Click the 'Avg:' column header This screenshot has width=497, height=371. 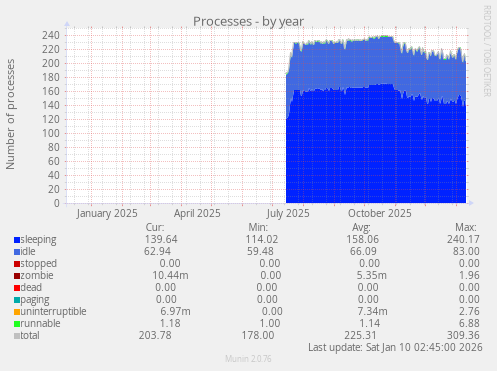pyautogui.click(x=361, y=228)
